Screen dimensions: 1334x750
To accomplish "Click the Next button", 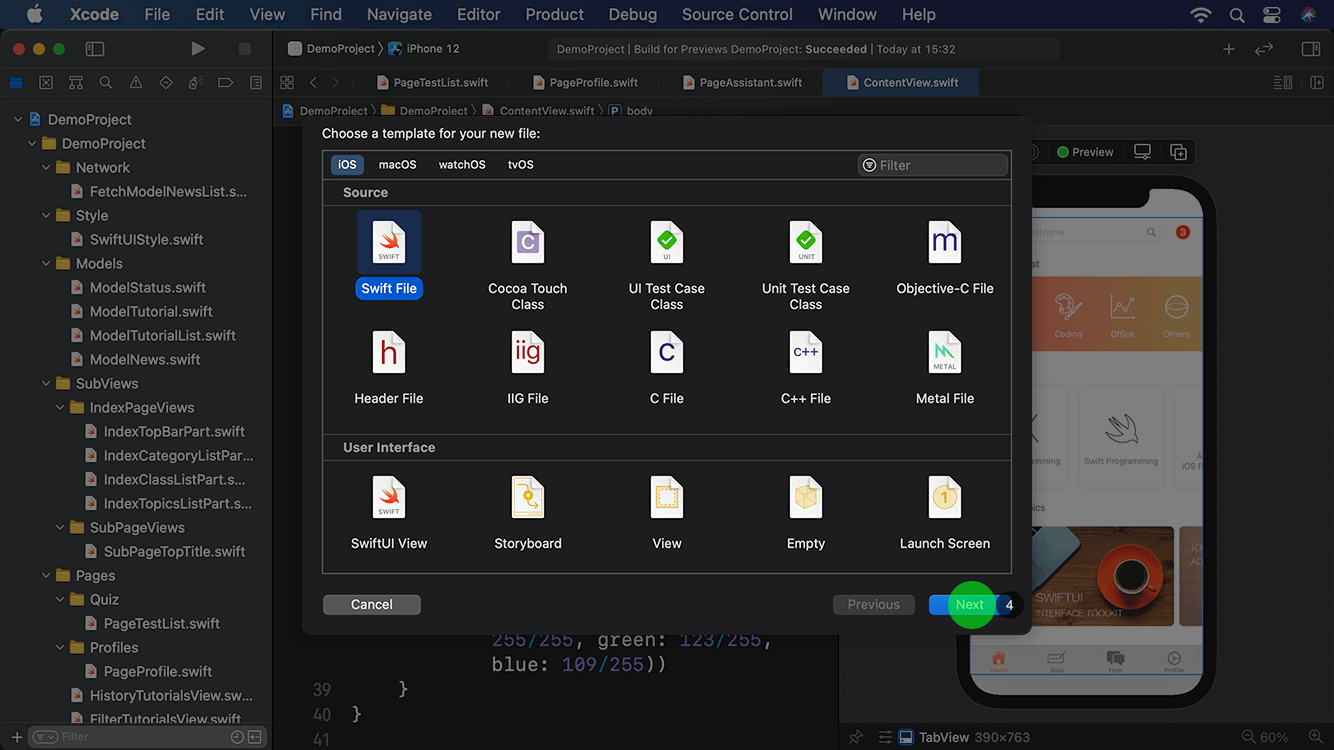I will [x=970, y=604].
